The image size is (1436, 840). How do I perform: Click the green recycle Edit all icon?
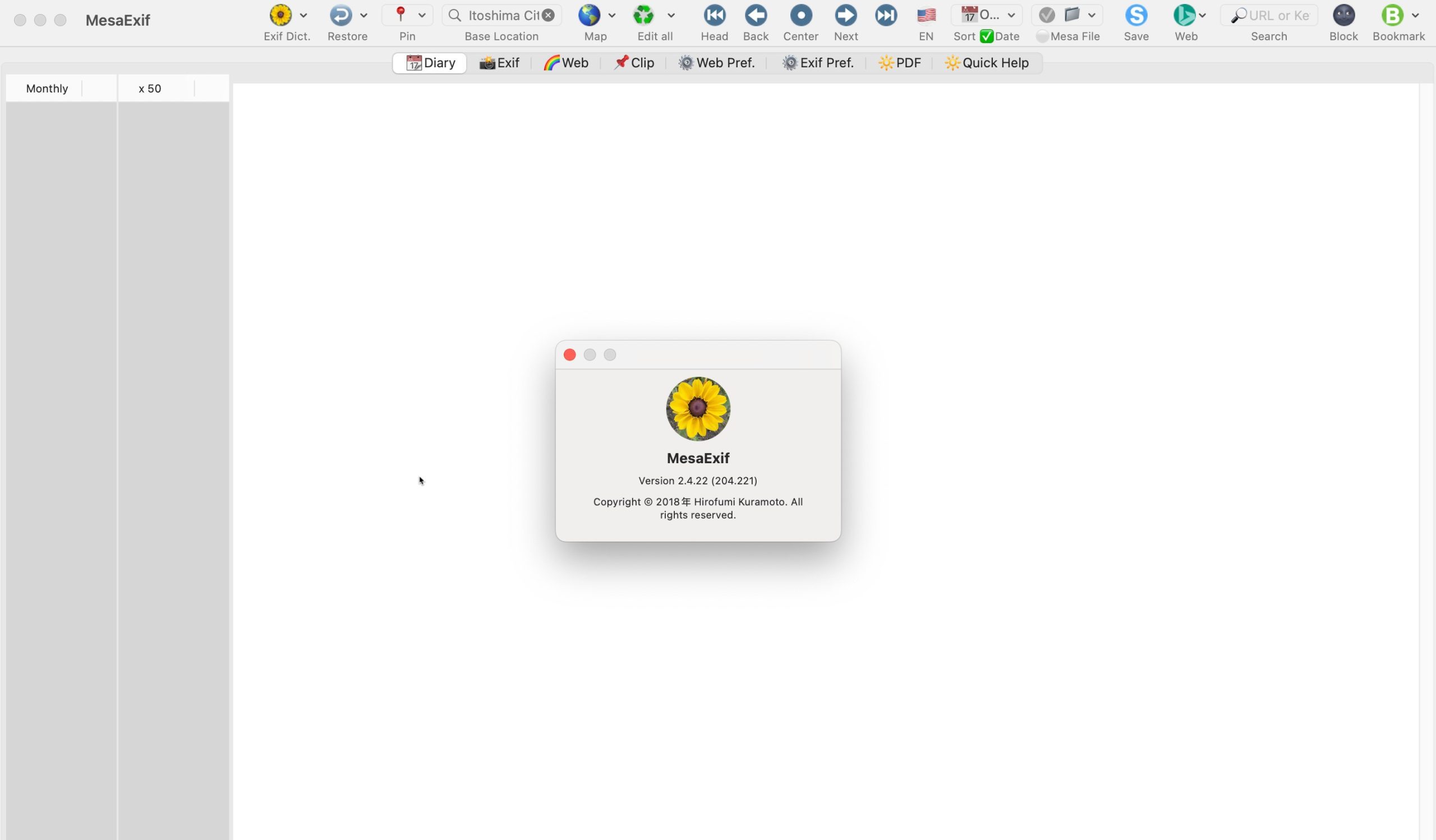(643, 15)
